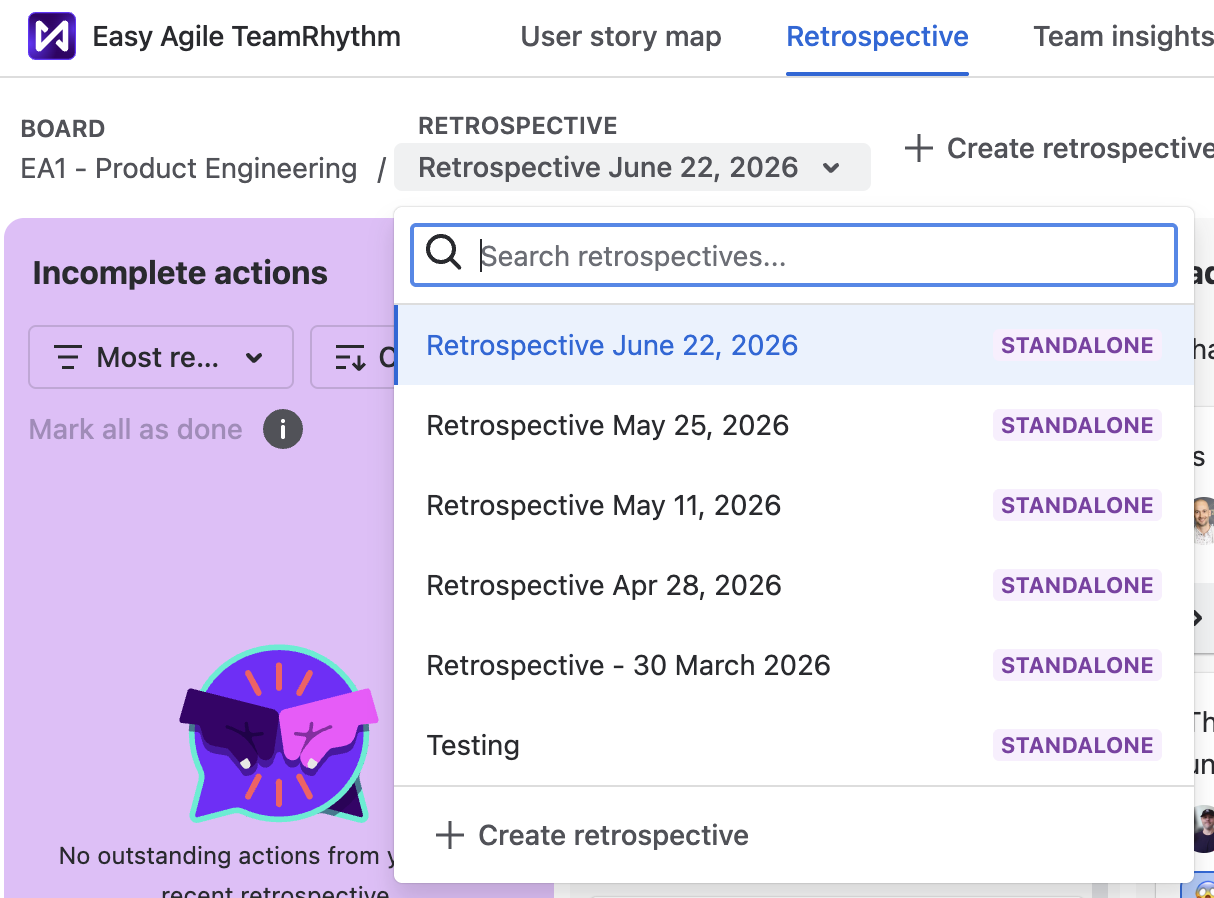Click the info icon beside Mark all as done

pyautogui.click(x=283, y=430)
